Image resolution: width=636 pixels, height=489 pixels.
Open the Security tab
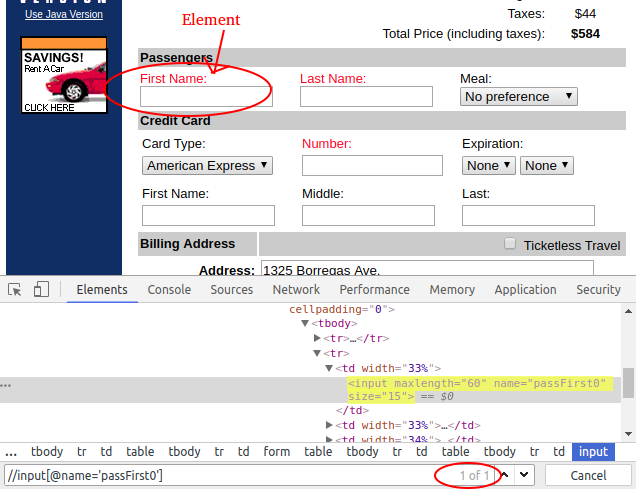pos(598,290)
